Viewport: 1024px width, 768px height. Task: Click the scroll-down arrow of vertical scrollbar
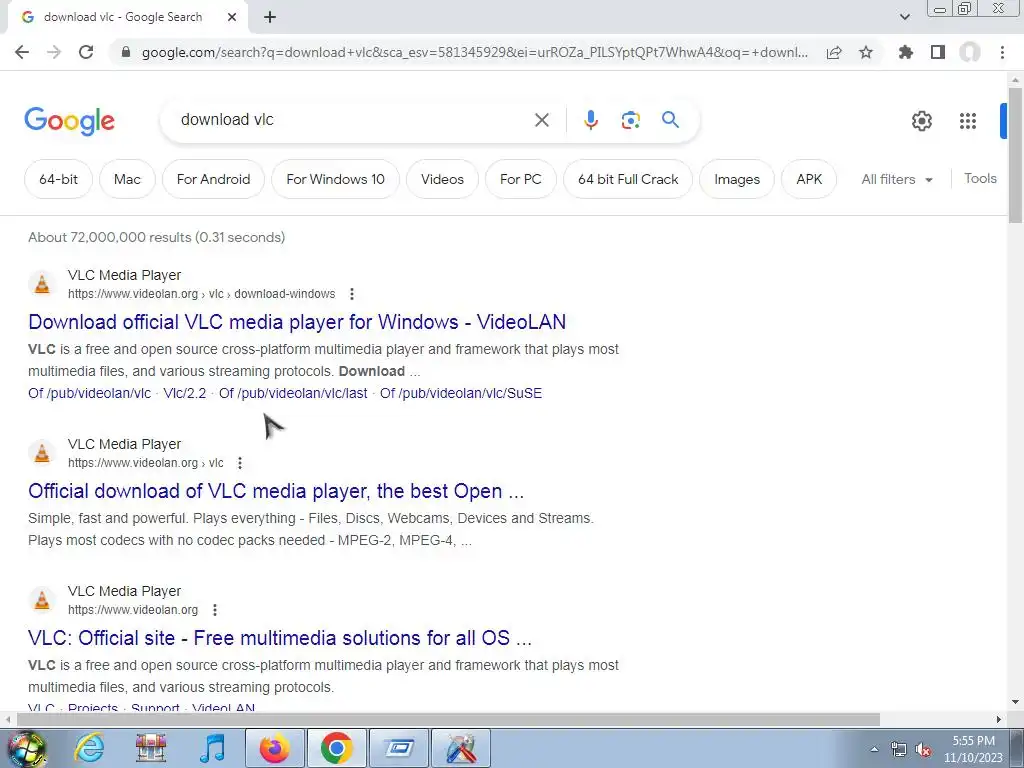click(1015, 703)
